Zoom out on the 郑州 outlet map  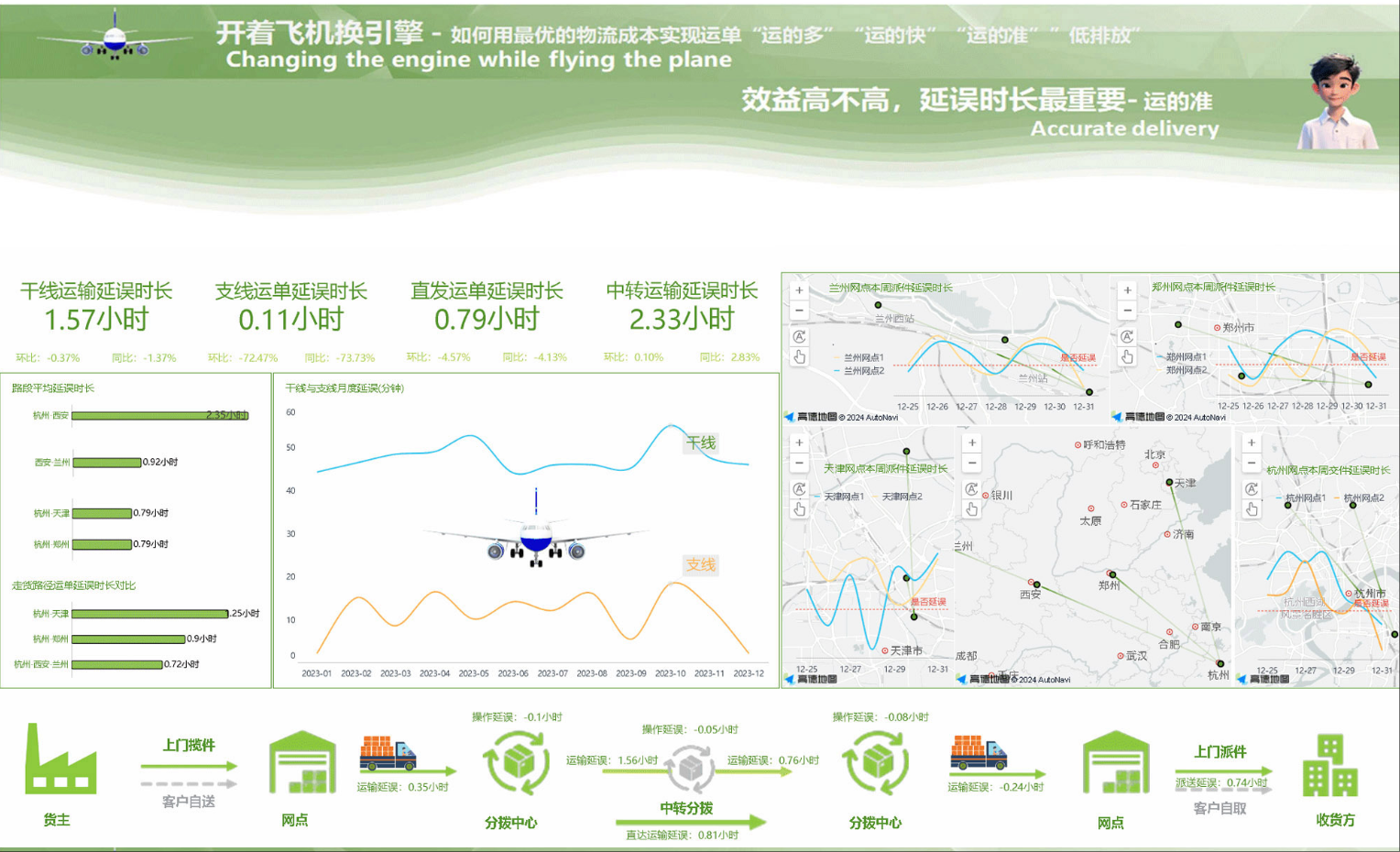click(x=1127, y=311)
